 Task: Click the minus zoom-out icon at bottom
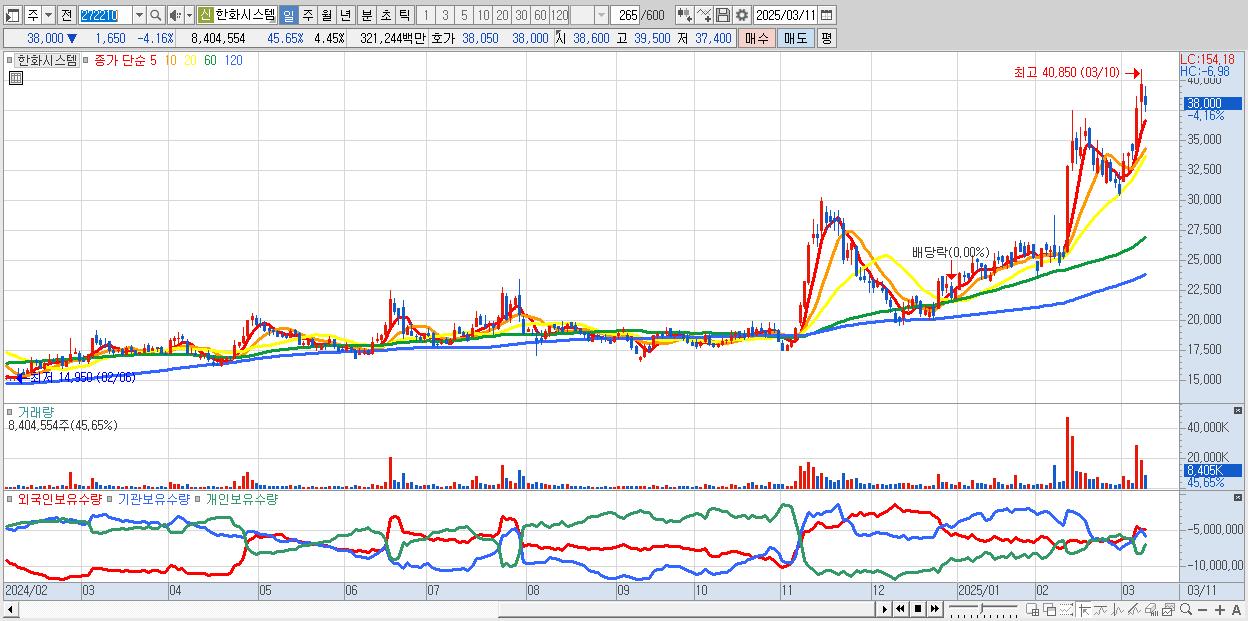1202,610
